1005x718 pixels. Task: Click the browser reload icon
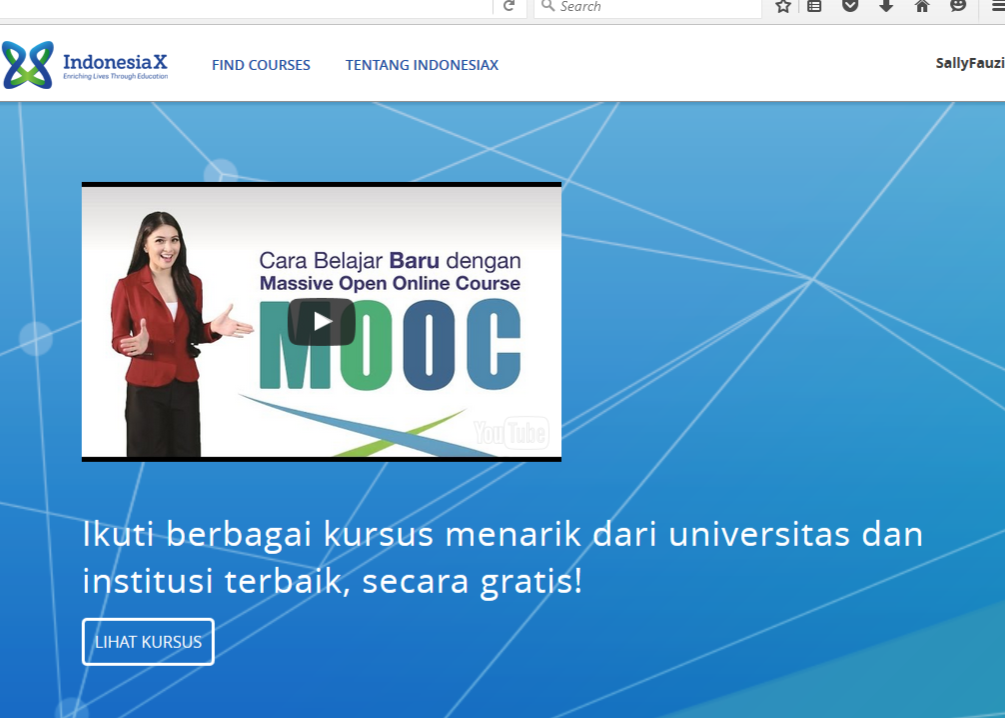[509, 6]
